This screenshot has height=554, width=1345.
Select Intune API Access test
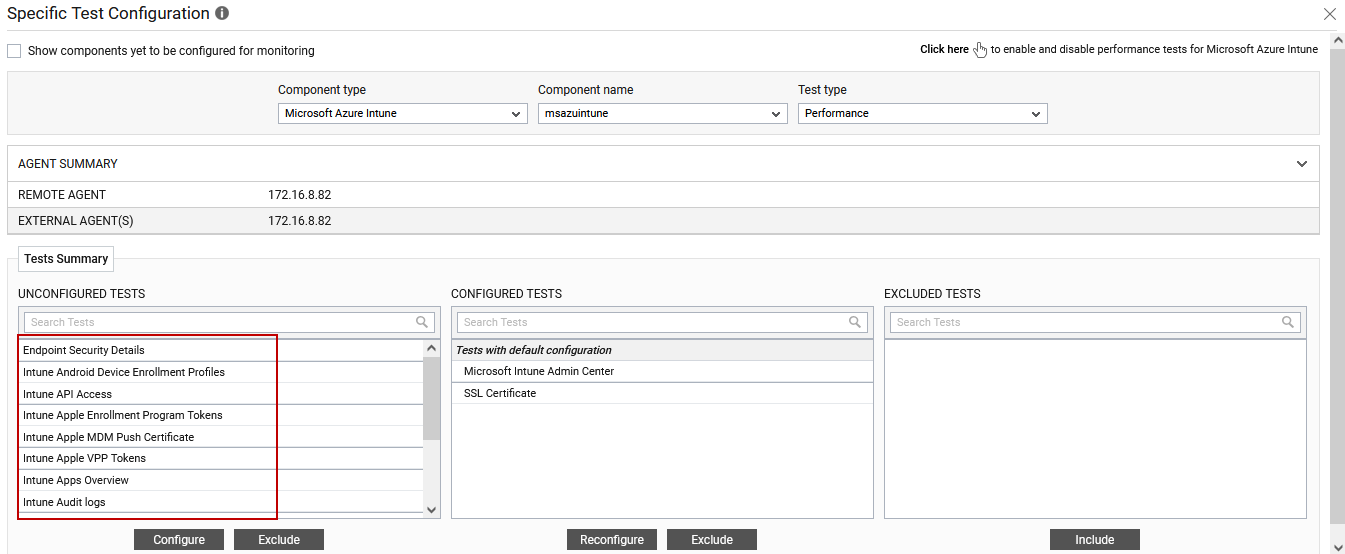[221, 394]
